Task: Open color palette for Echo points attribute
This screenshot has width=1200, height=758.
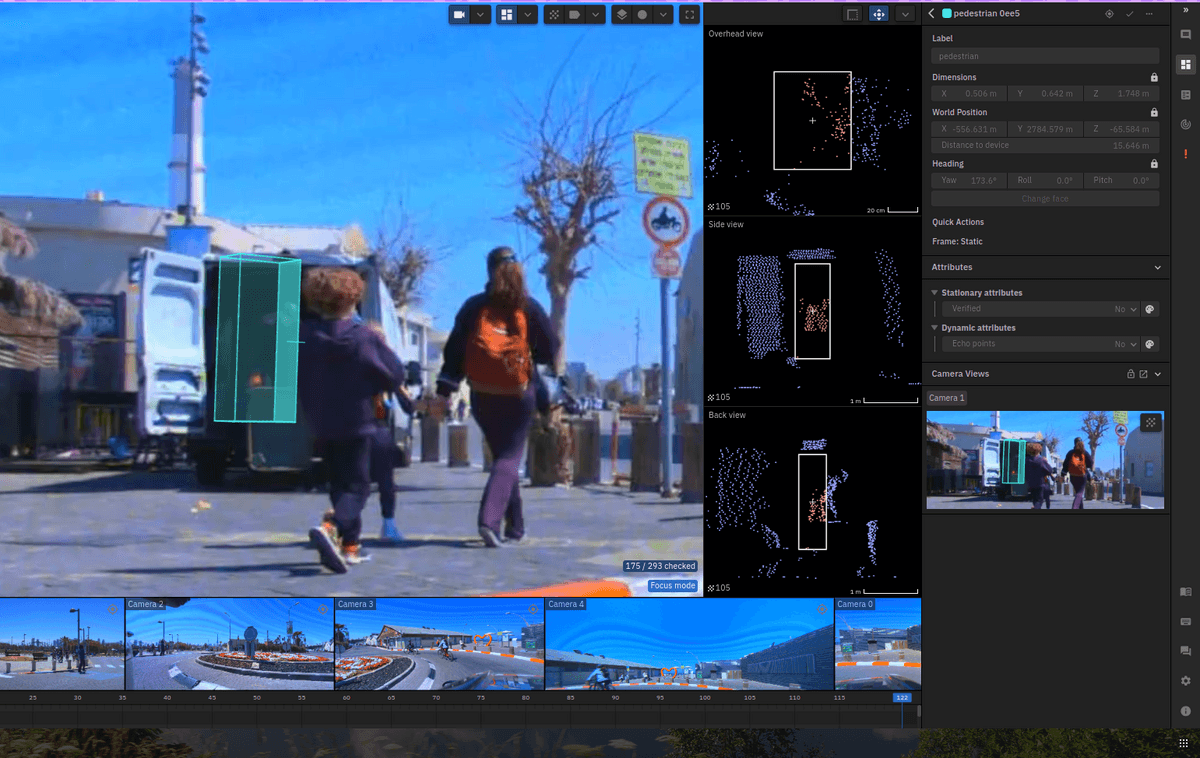Action: click(1150, 344)
